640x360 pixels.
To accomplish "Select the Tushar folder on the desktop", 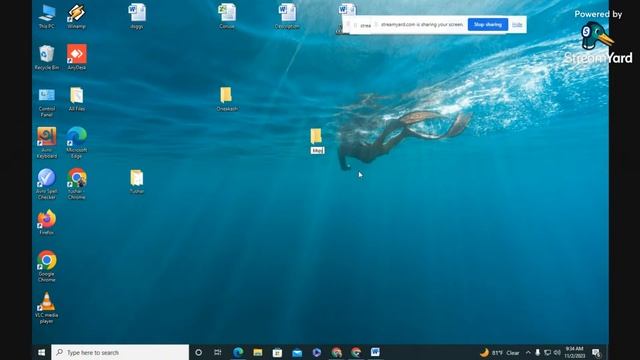I will coord(137,182).
